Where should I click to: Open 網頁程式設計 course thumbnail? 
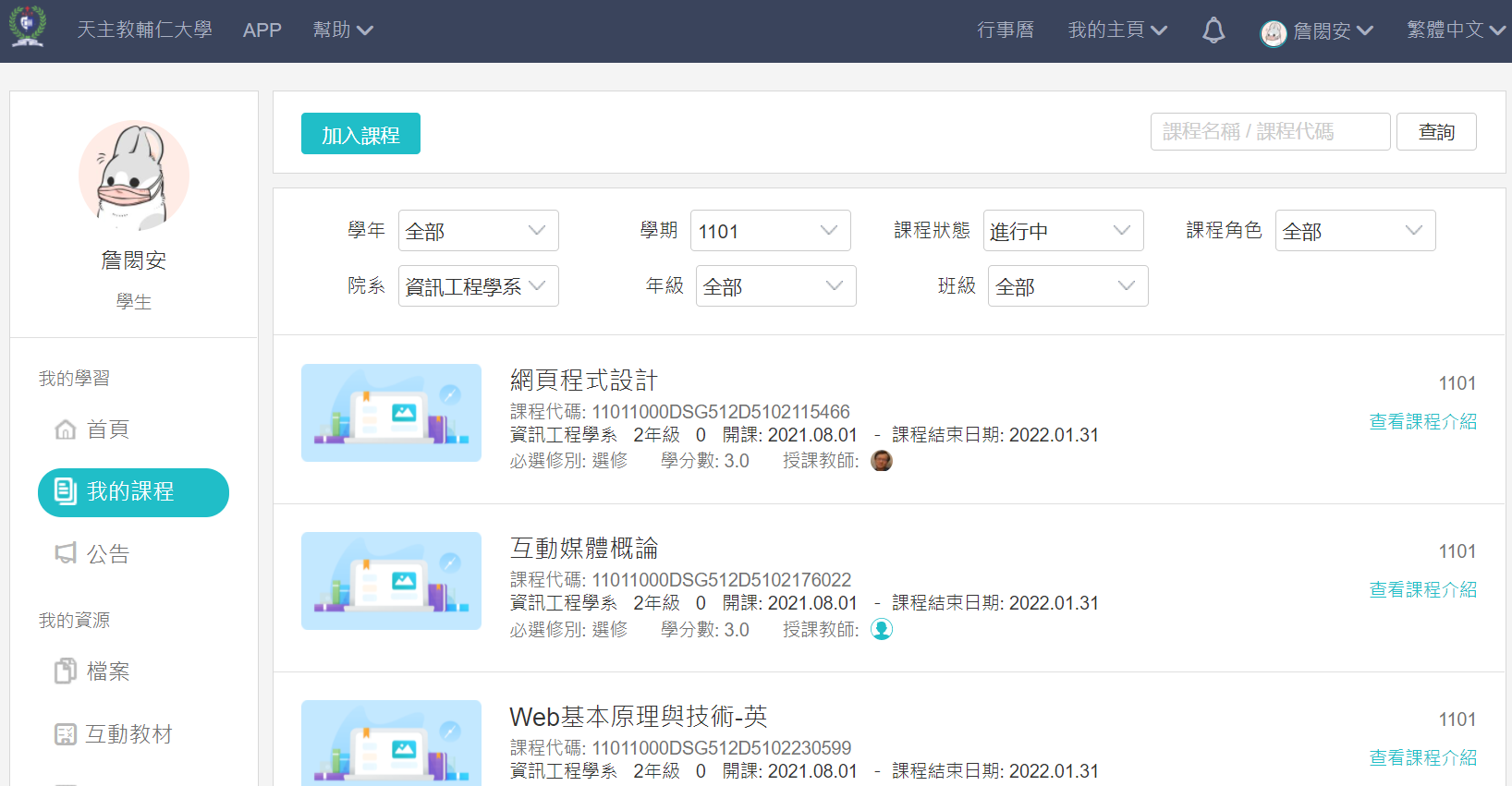(391, 413)
